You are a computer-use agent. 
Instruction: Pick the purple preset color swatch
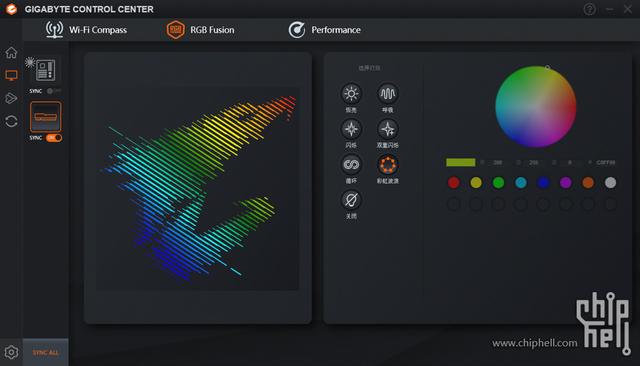click(565, 182)
